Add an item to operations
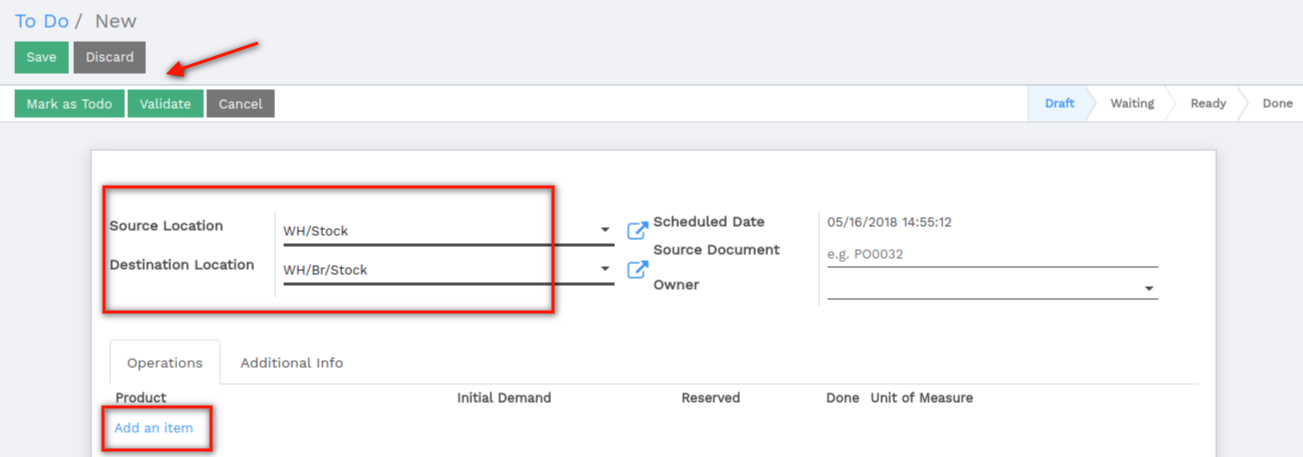Viewport: 1303px width, 457px height. click(x=154, y=428)
